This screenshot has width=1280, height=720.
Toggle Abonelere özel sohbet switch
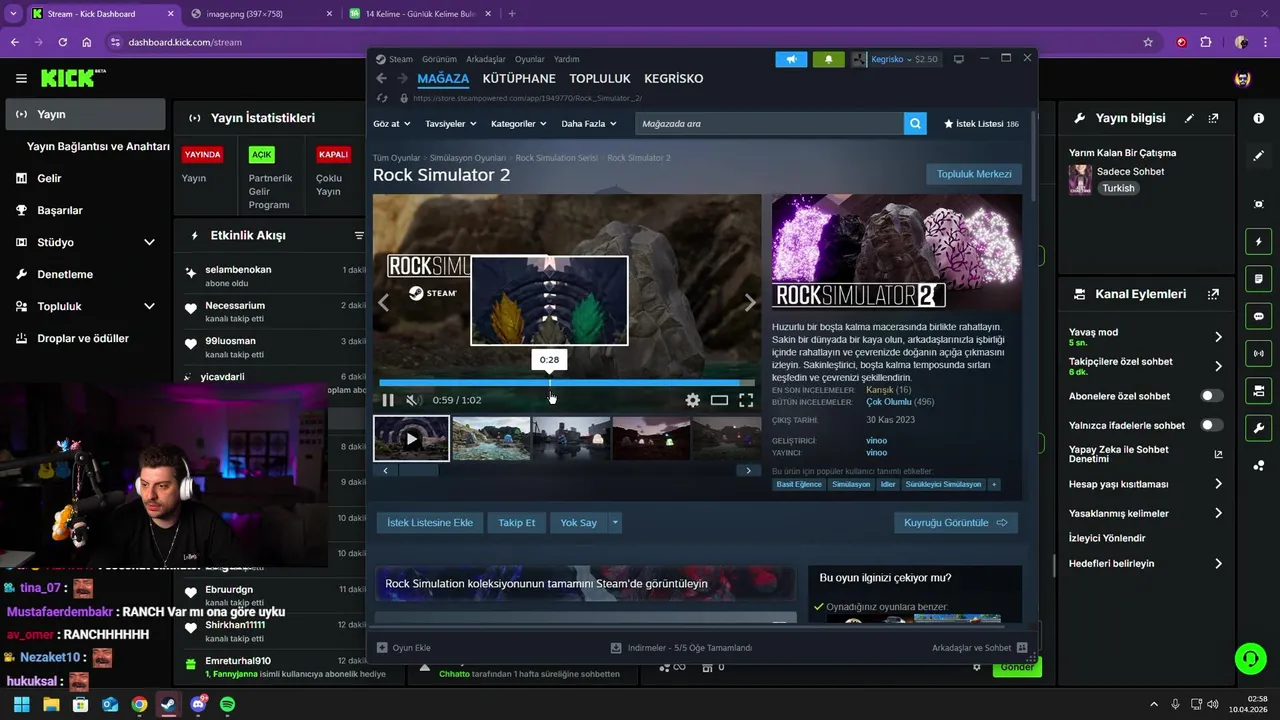[x=1211, y=396]
